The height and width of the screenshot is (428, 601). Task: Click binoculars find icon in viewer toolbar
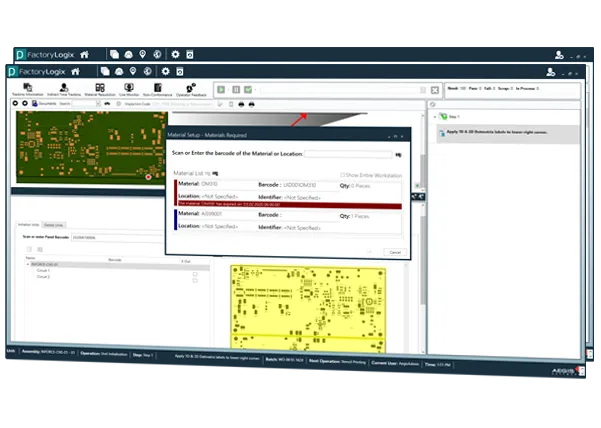pos(107,104)
